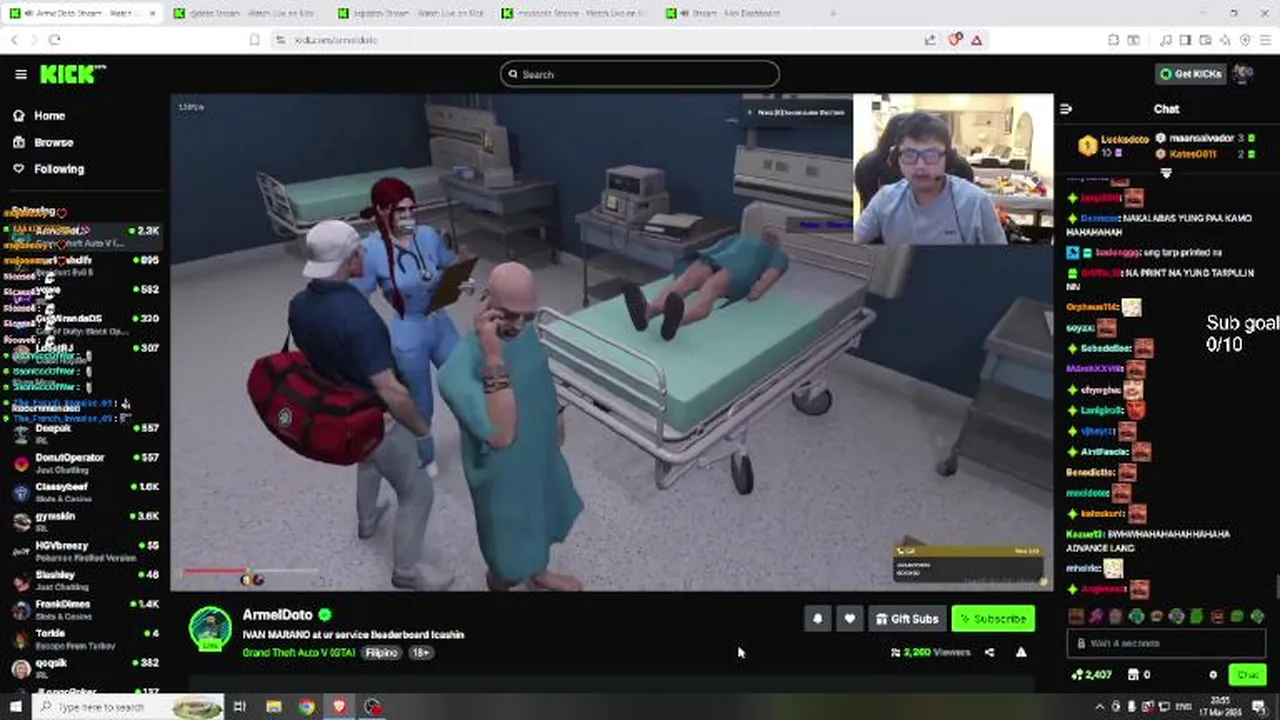Click the Windows Start button
1280x720 pixels.
[16, 707]
